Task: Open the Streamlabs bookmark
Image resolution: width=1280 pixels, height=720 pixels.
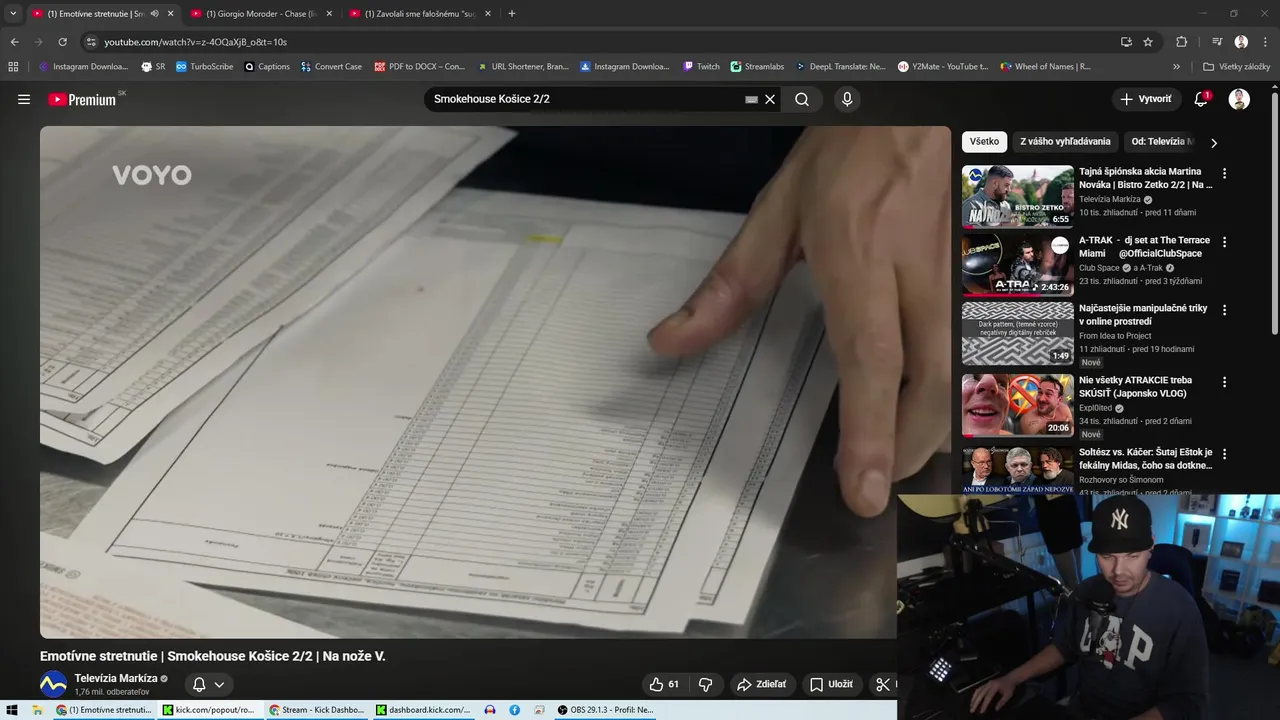Action: [757, 67]
